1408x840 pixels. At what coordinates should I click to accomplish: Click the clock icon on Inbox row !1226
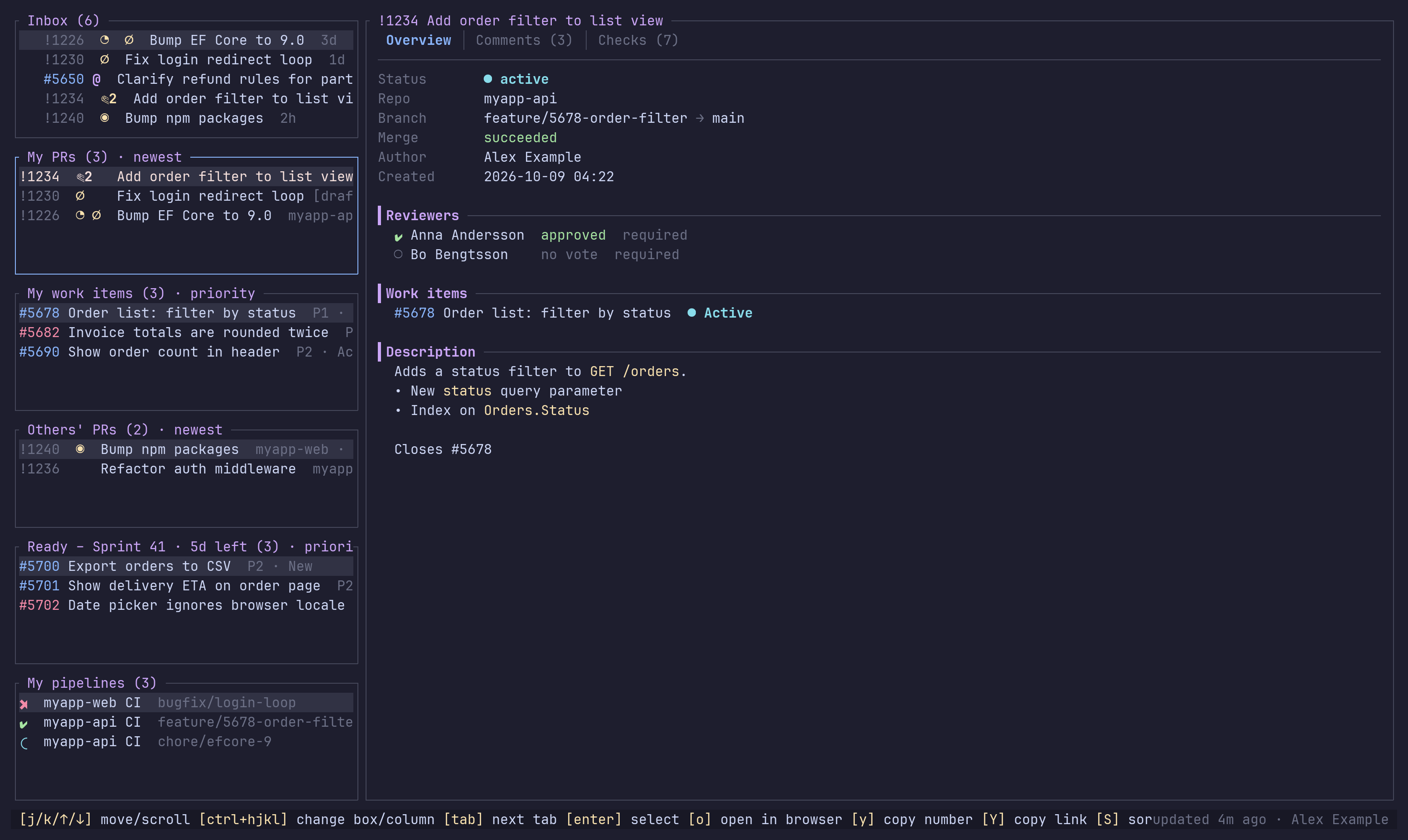(105, 40)
